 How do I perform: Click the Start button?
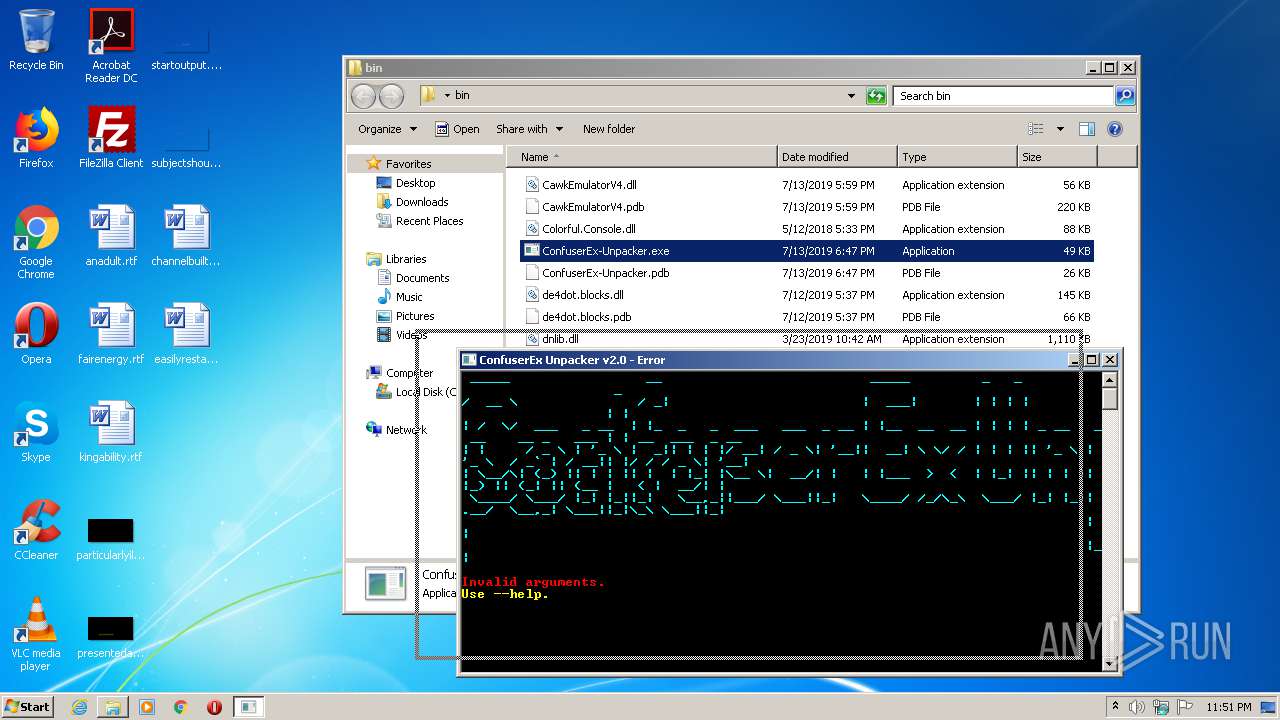[x=27, y=706]
